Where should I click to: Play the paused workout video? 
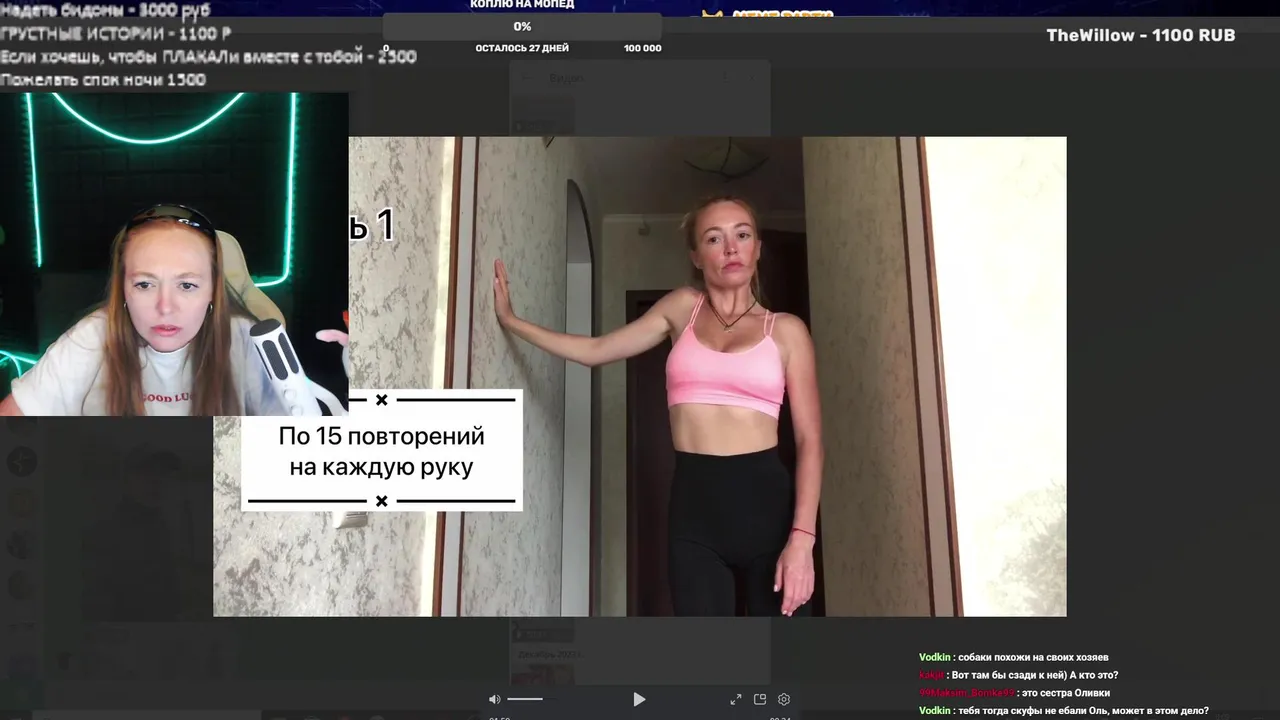(639, 699)
